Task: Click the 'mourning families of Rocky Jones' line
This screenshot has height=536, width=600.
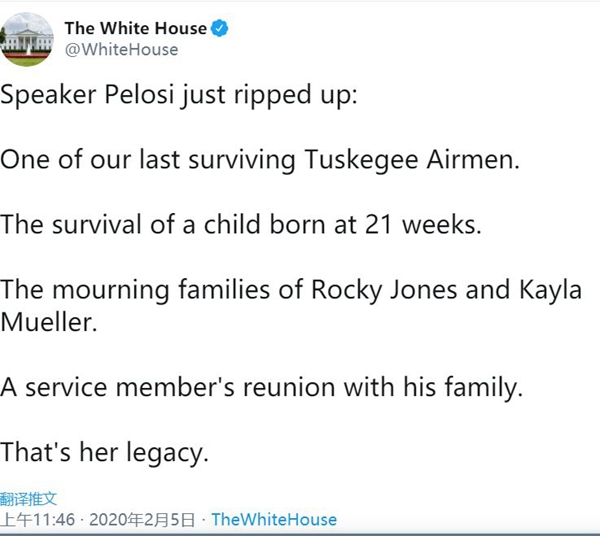Action: tap(290, 288)
